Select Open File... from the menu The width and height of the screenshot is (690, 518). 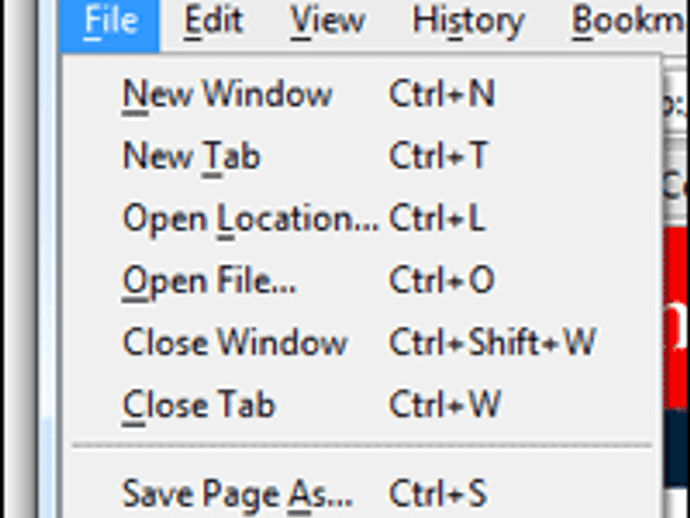(209, 281)
